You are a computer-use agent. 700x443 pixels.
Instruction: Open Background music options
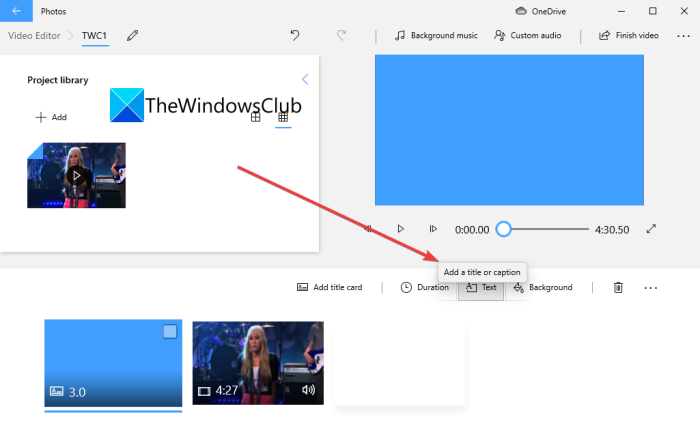click(x=436, y=35)
